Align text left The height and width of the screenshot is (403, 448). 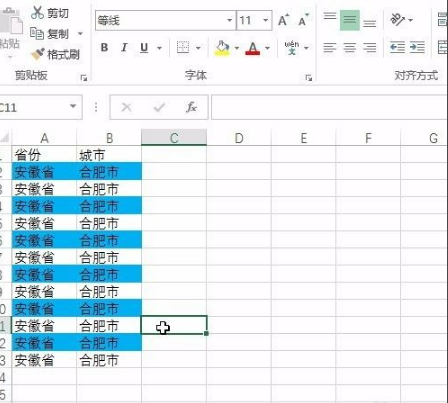[330, 48]
